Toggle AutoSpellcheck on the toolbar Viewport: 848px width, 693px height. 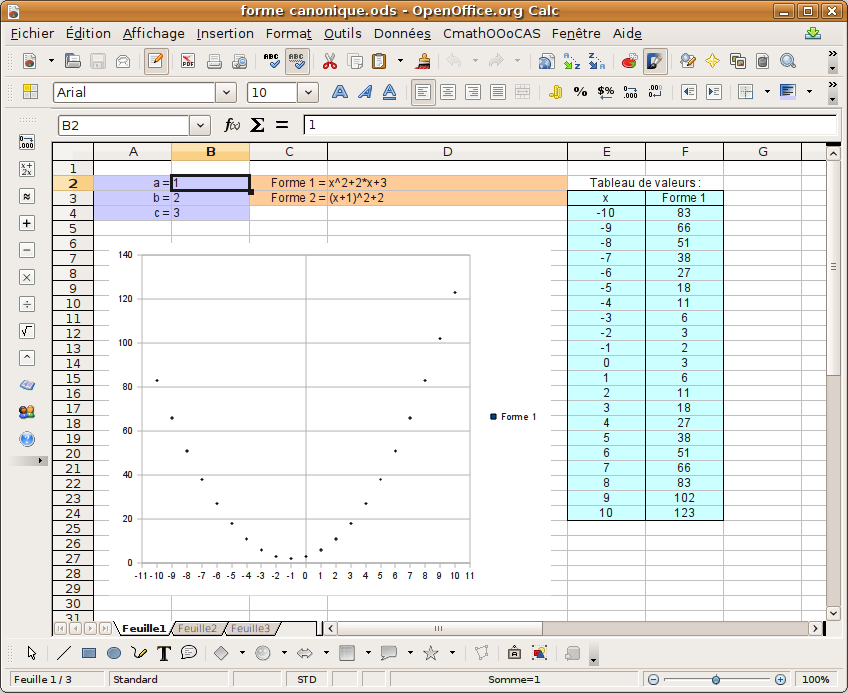coord(297,61)
